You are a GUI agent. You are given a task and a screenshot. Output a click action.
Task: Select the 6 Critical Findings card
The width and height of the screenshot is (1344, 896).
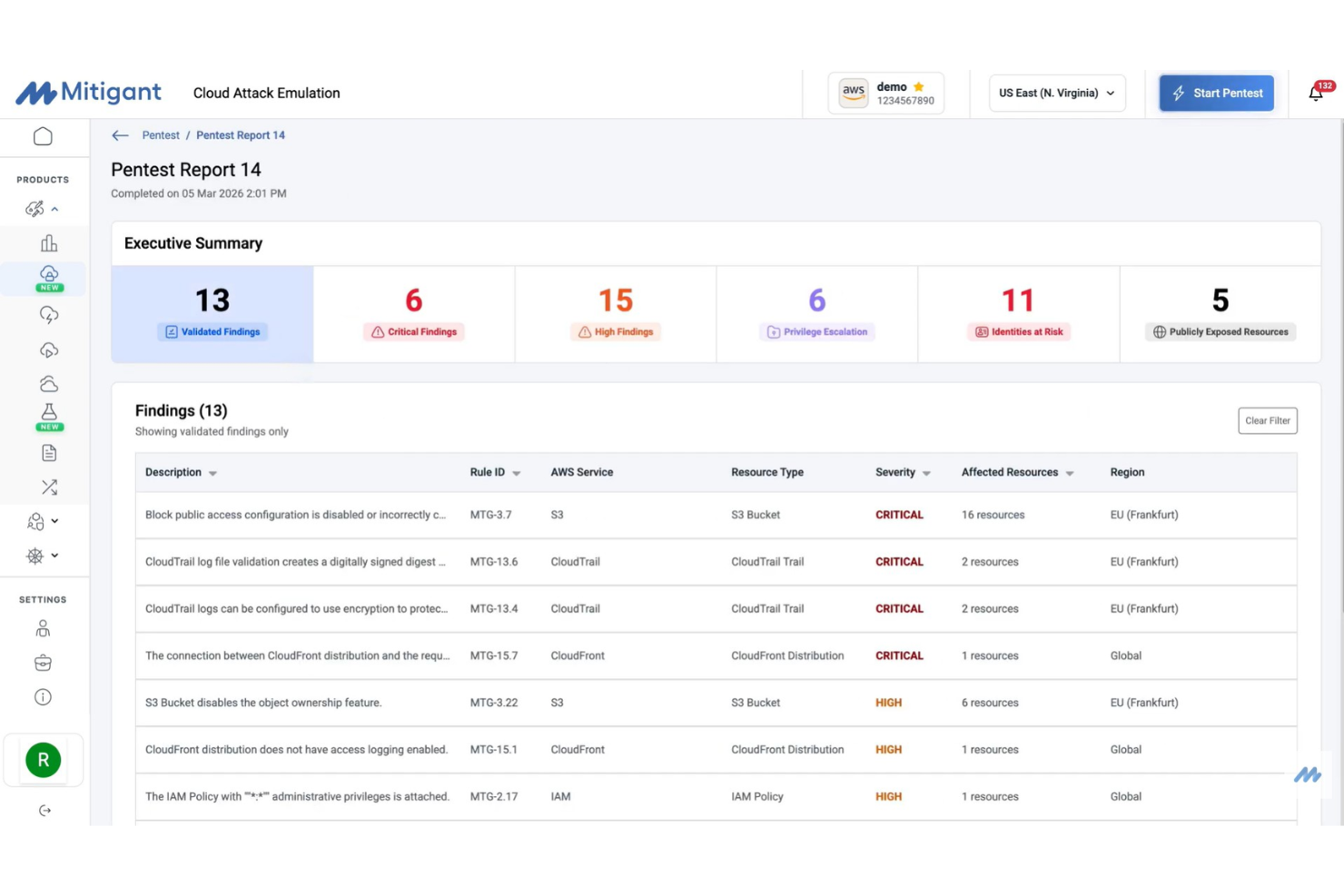pyautogui.click(x=414, y=314)
